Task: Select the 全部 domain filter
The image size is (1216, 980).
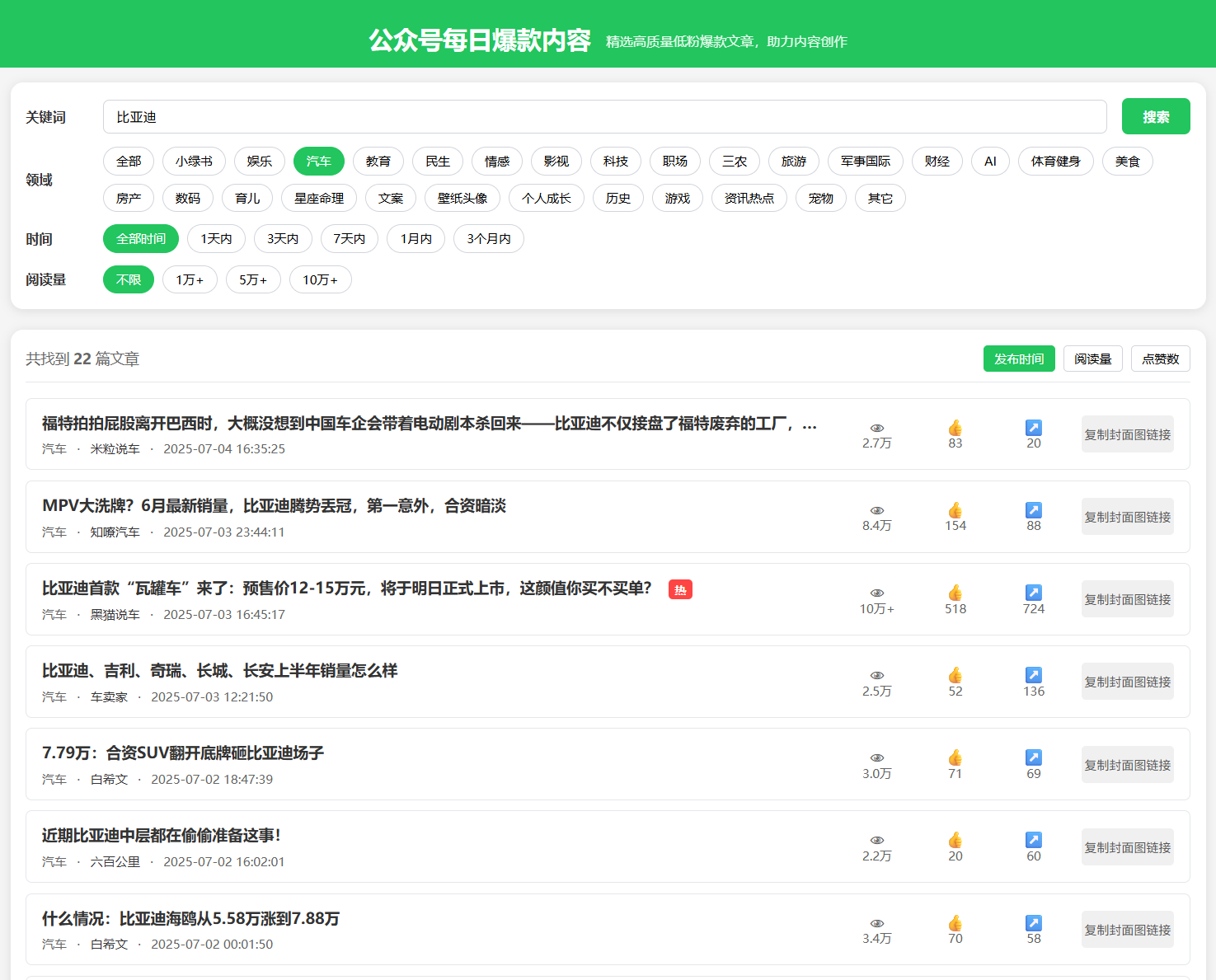Action: pyautogui.click(x=129, y=162)
